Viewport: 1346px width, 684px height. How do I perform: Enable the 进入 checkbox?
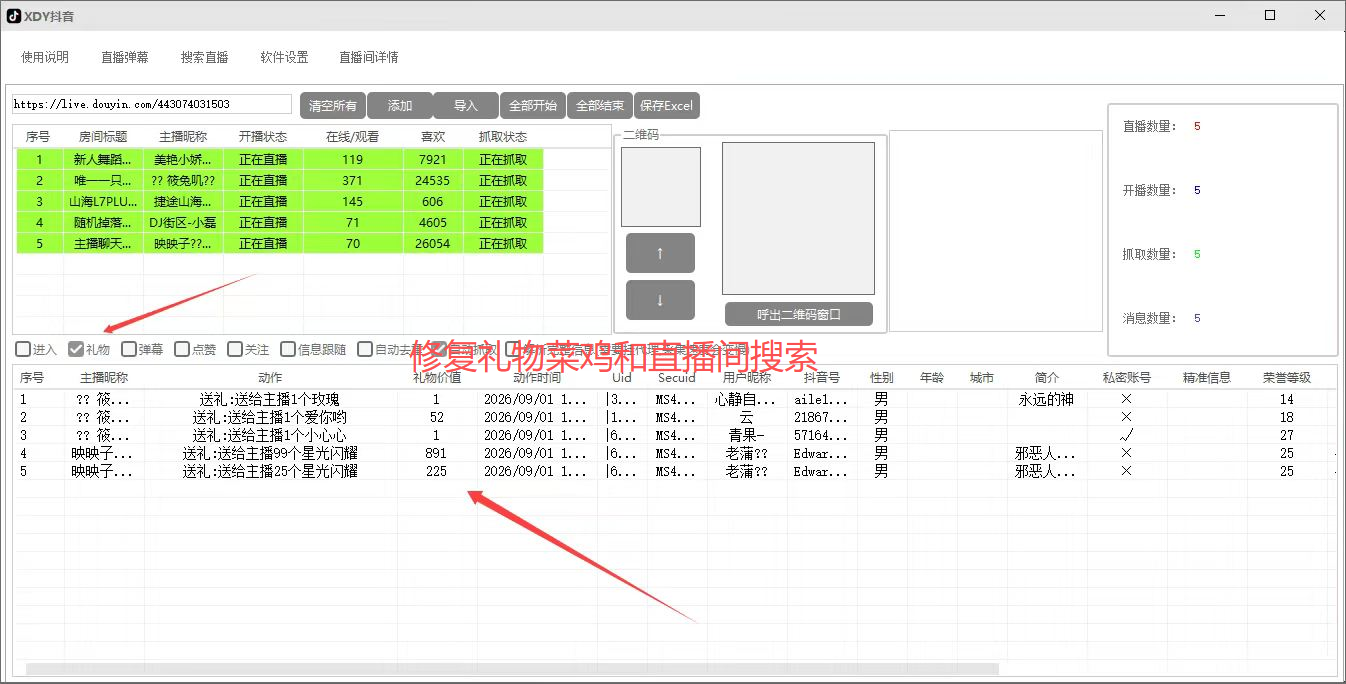(23, 349)
